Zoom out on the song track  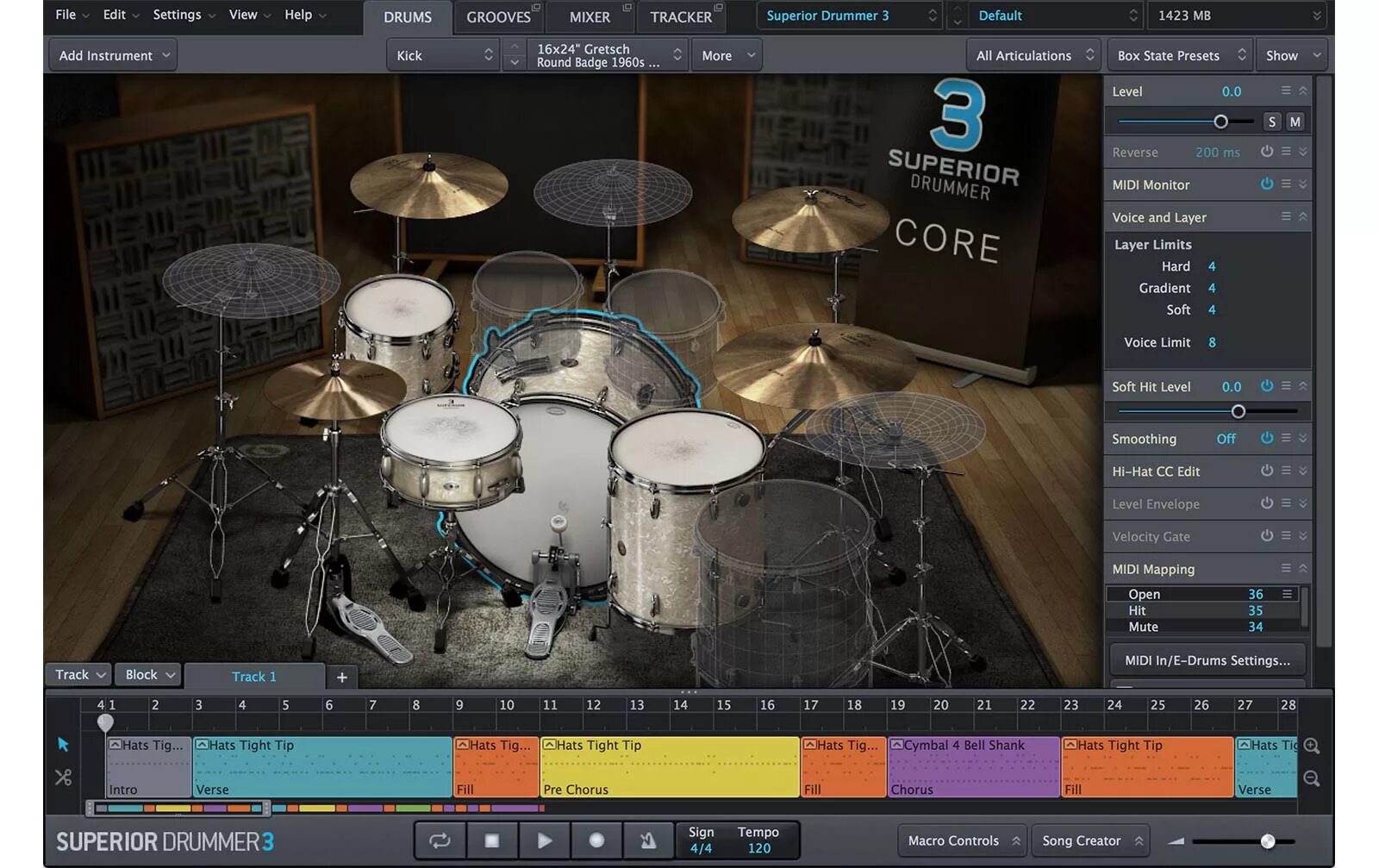point(1312,778)
